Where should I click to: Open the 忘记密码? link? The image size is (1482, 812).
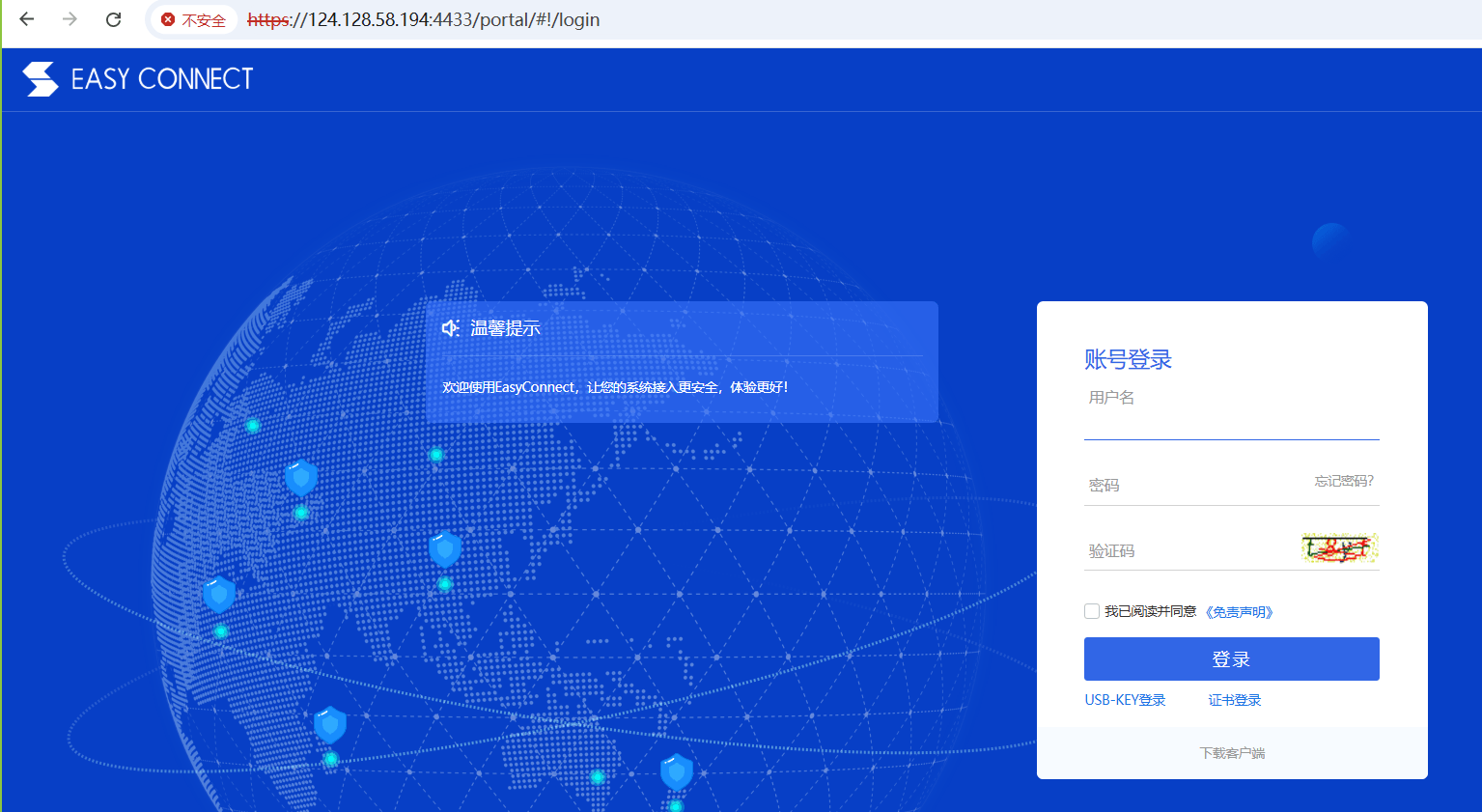(1344, 481)
